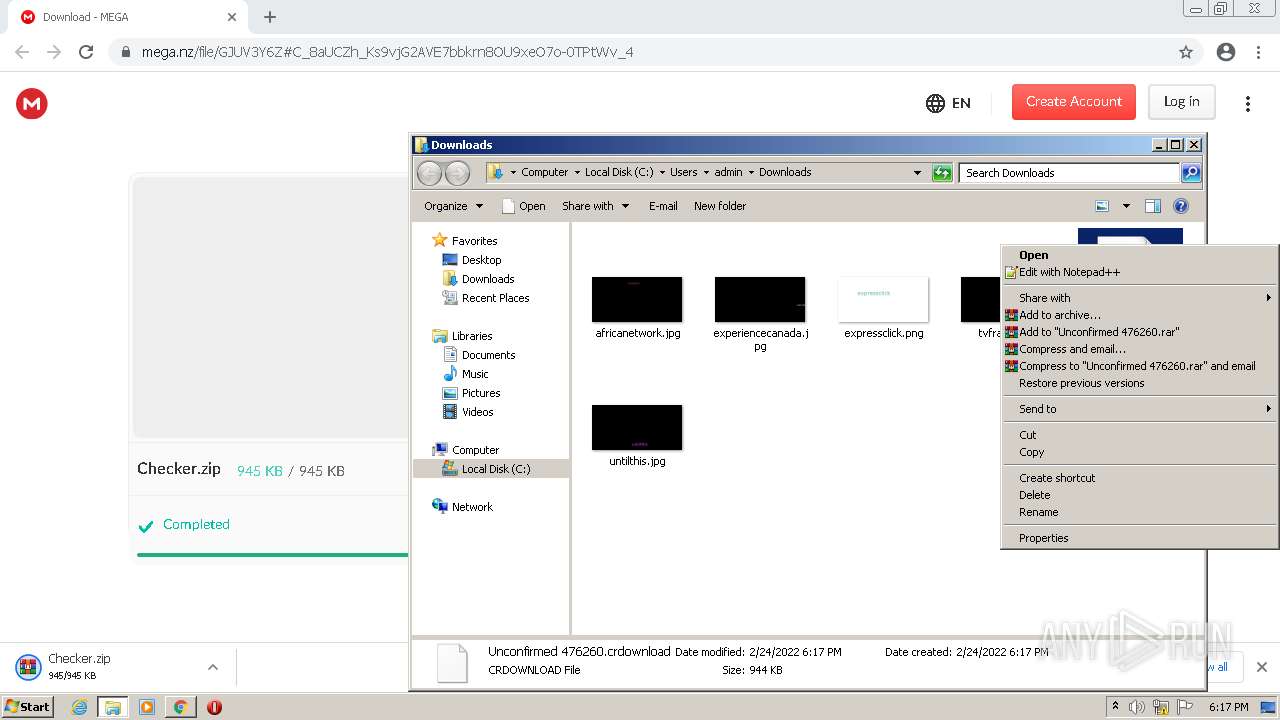Screen dimensions: 1280x720
Task: Select Desktop in Favorites
Action: point(472,260)
